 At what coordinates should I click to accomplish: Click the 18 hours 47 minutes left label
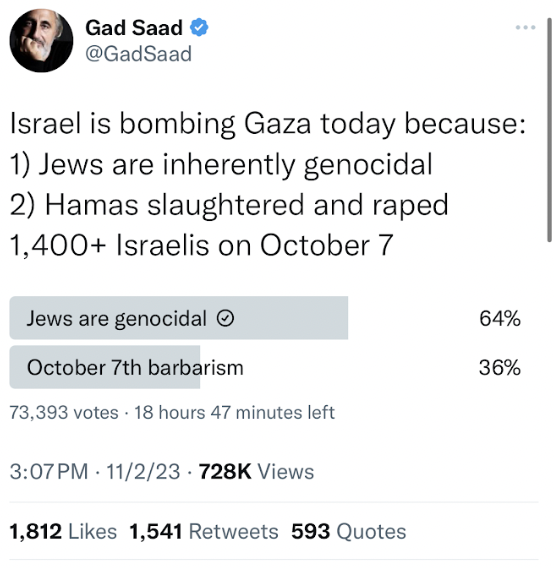coord(234,412)
